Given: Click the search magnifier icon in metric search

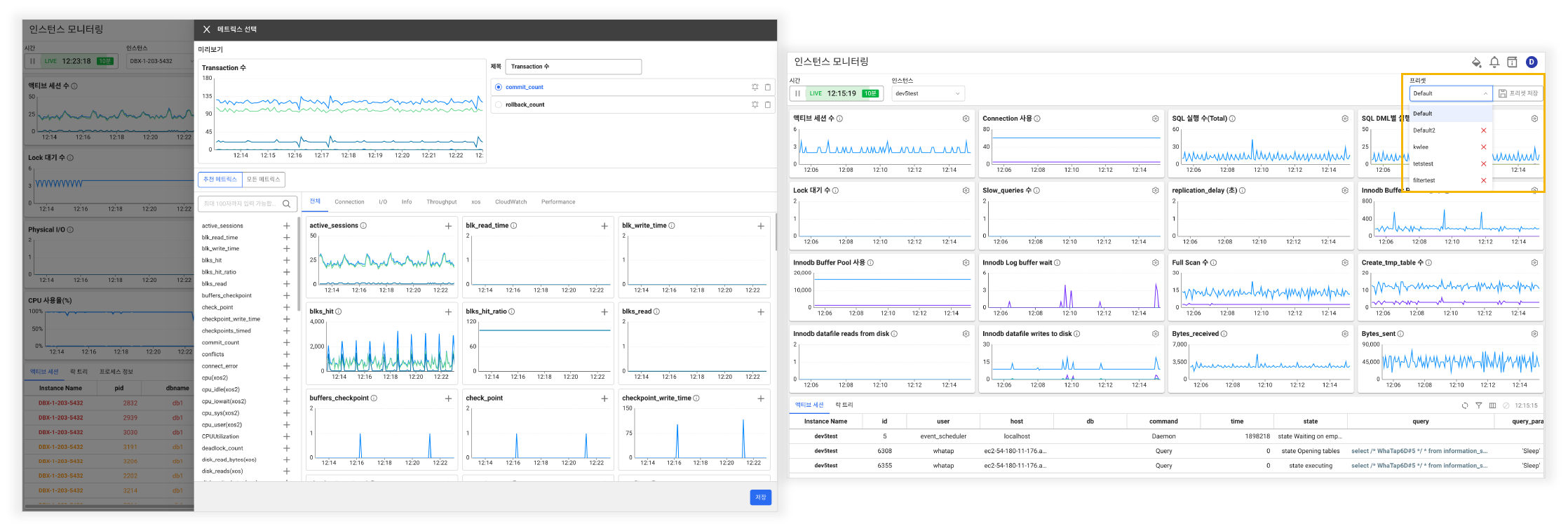Looking at the screenshot, I should (287, 203).
